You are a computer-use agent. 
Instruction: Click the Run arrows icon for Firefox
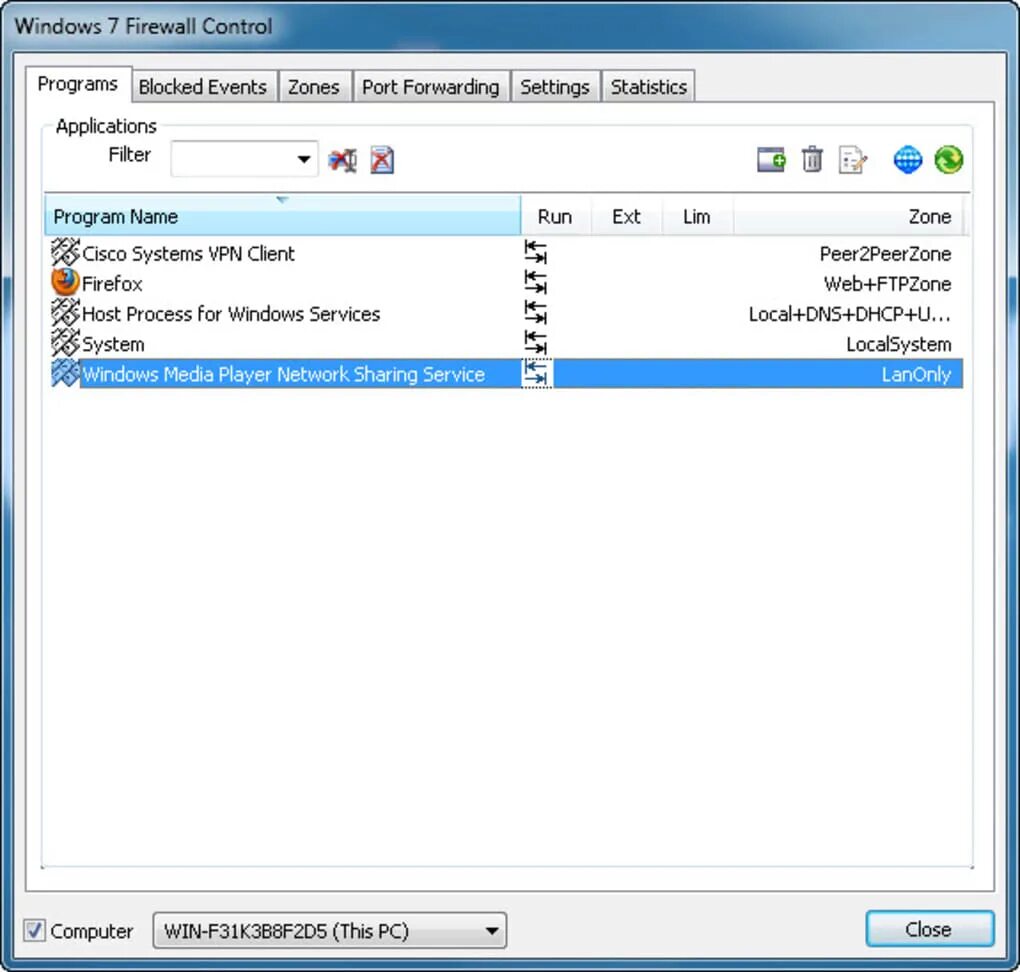536,283
